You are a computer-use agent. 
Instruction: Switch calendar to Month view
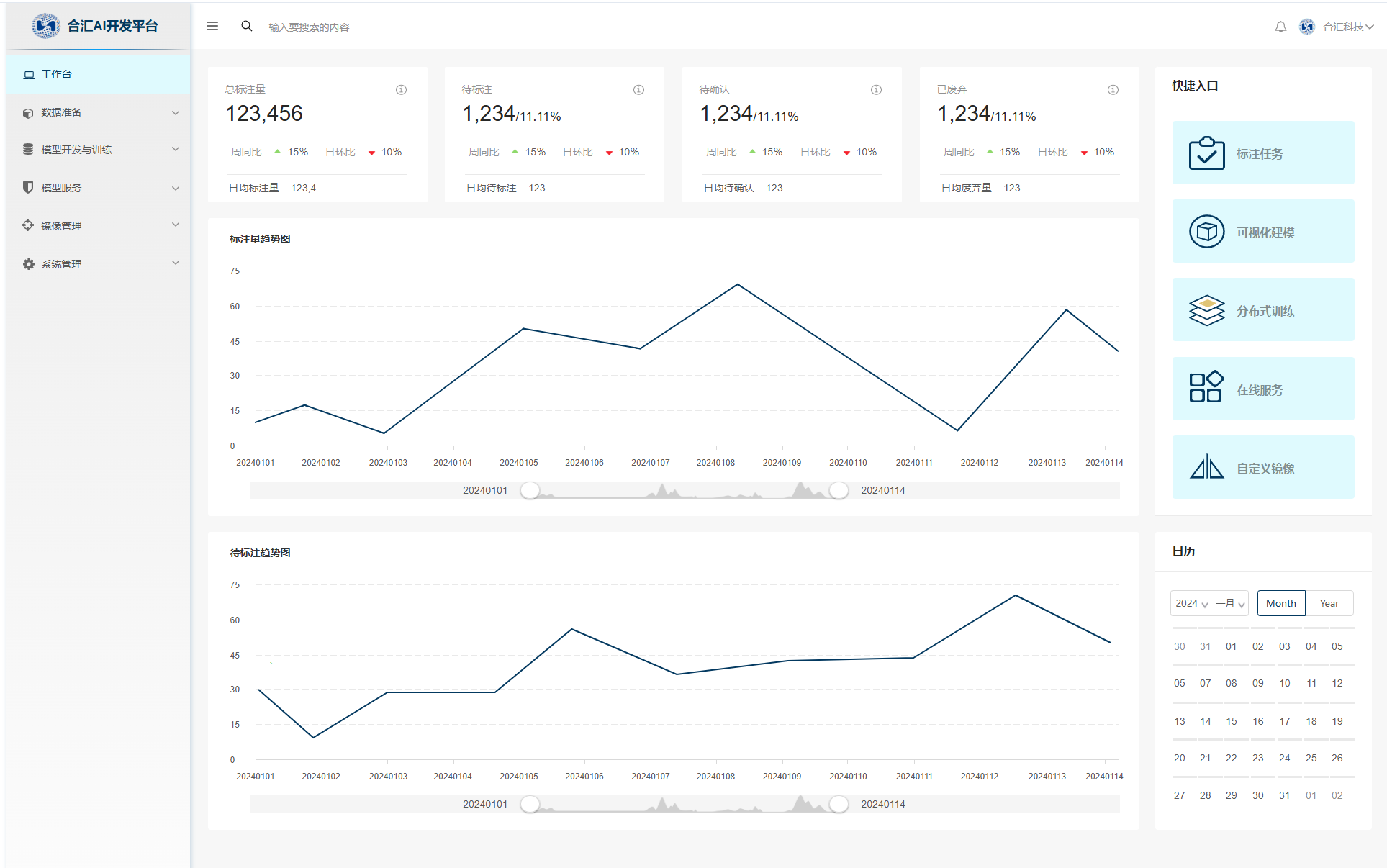[x=1280, y=603]
